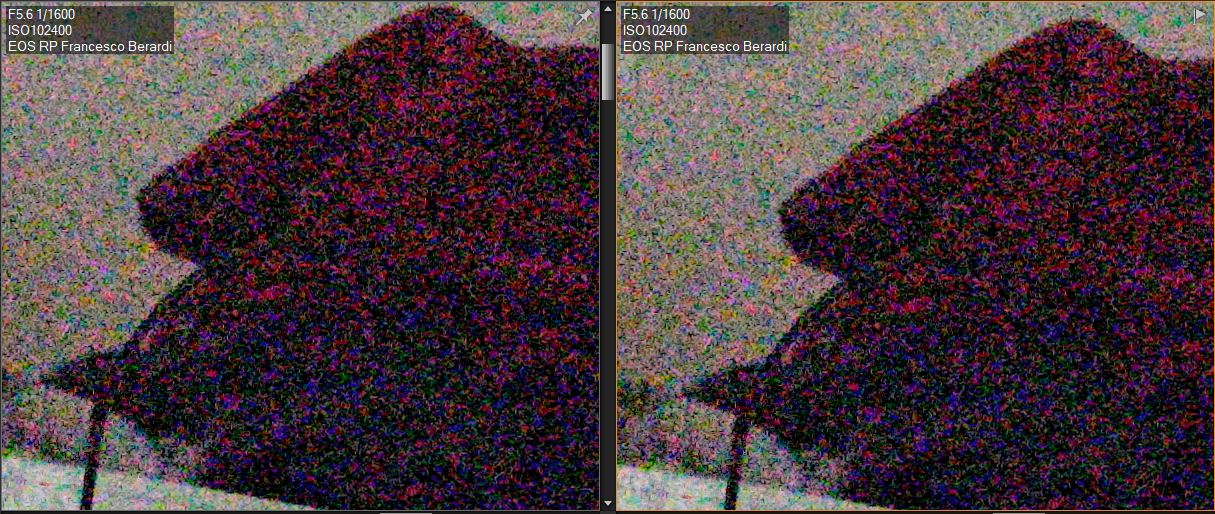Click the pin icon on left image
The width and height of the screenshot is (1215, 514).
pos(585,16)
